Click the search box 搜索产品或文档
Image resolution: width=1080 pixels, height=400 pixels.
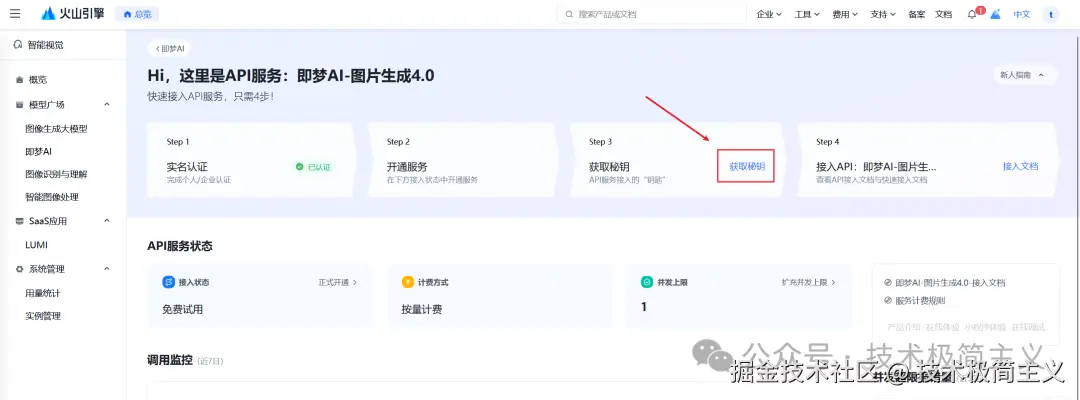tap(652, 14)
